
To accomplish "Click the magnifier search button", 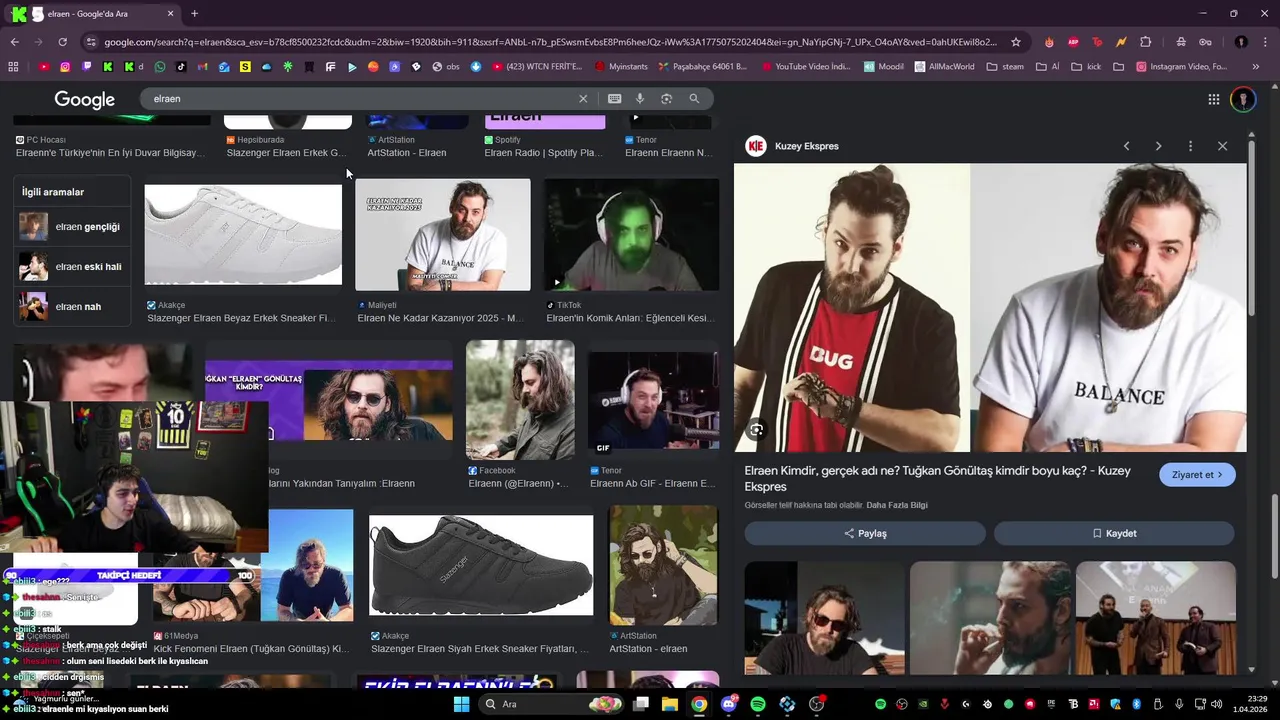I will click(694, 99).
